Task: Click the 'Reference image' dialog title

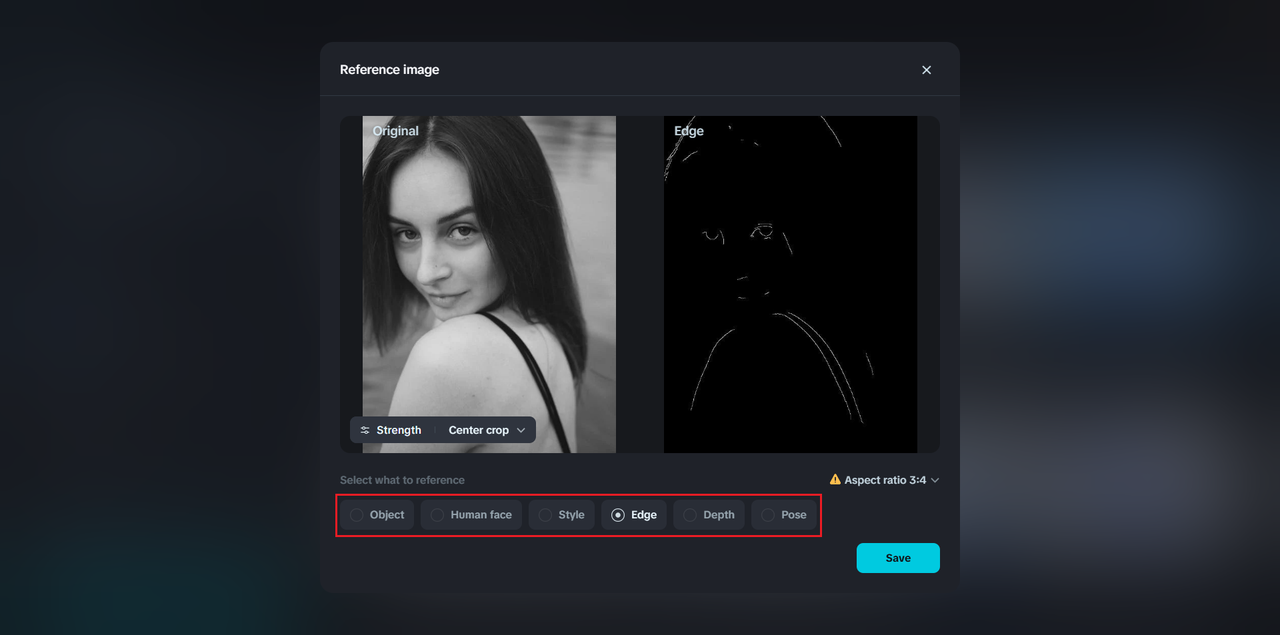Action: (389, 70)
